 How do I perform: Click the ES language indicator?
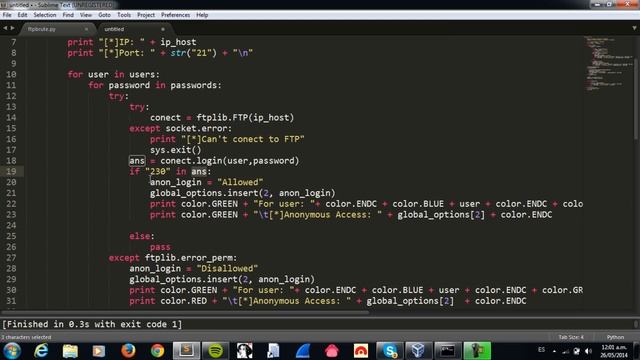[x=541, y=350]
